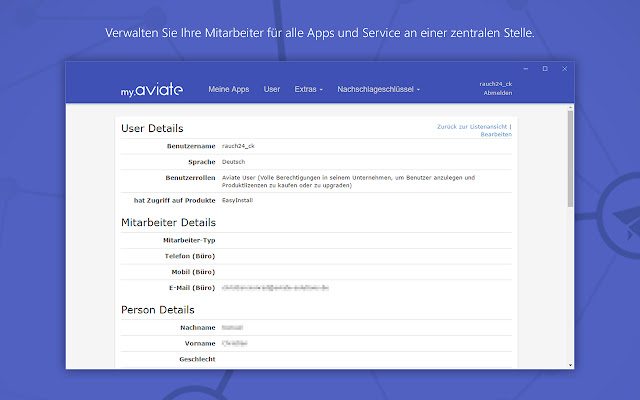
Task: Click the Geschlecht label
Action: (197, 360)
